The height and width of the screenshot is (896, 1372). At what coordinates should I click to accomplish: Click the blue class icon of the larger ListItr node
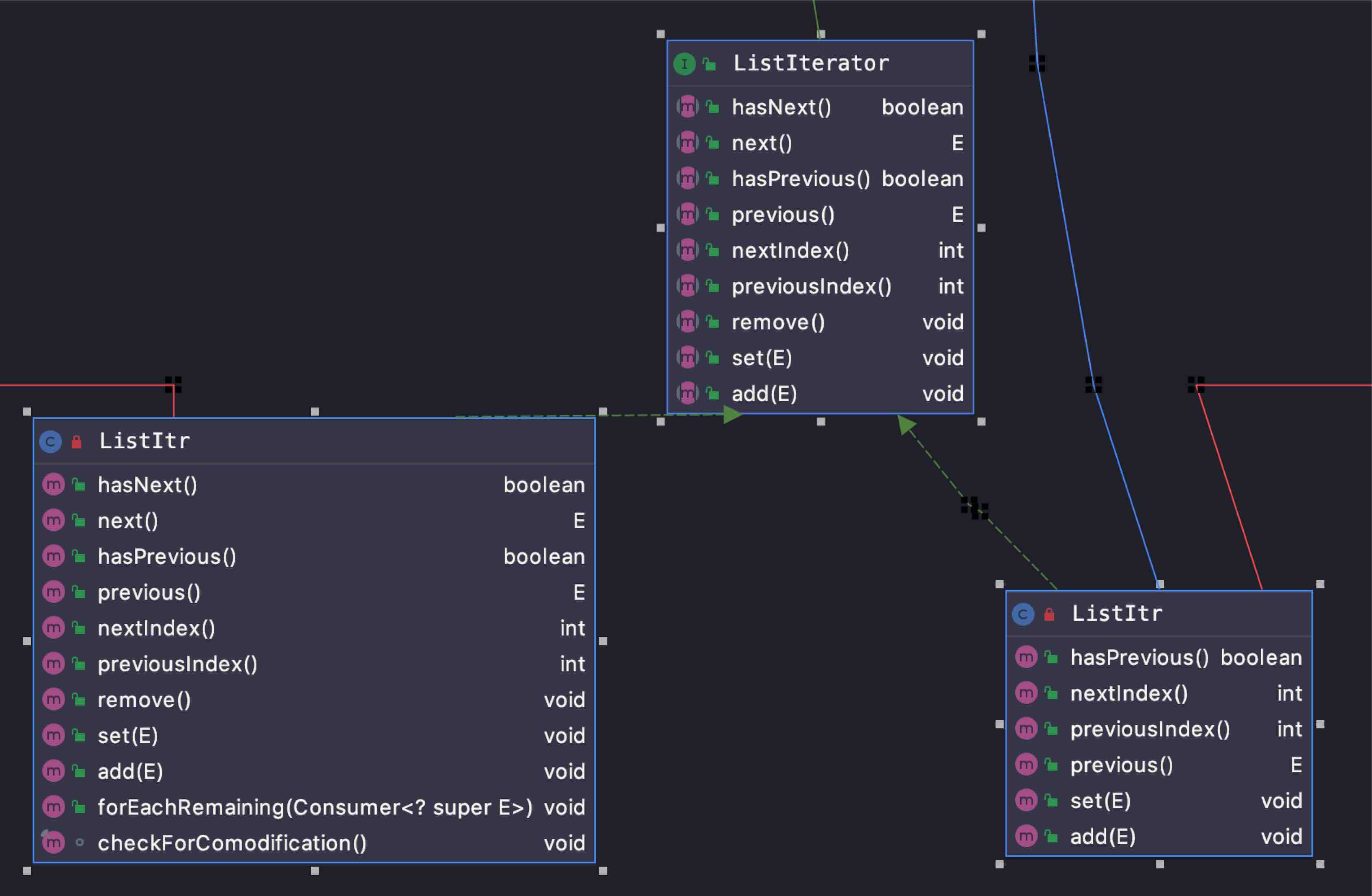click(51, 442)
